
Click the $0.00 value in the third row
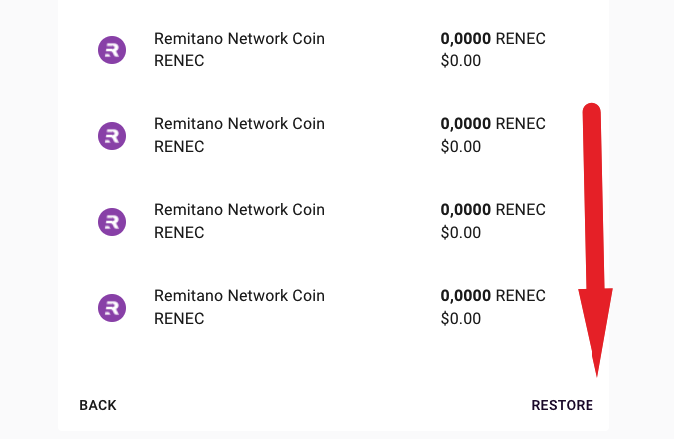461,233
